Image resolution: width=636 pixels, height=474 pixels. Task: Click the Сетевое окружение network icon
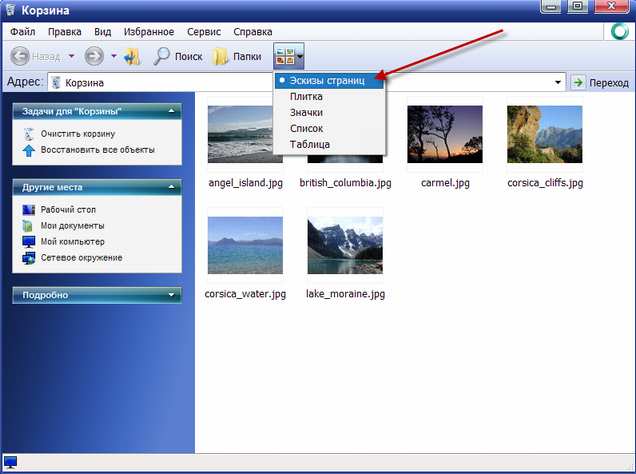[x=28, y=258]
